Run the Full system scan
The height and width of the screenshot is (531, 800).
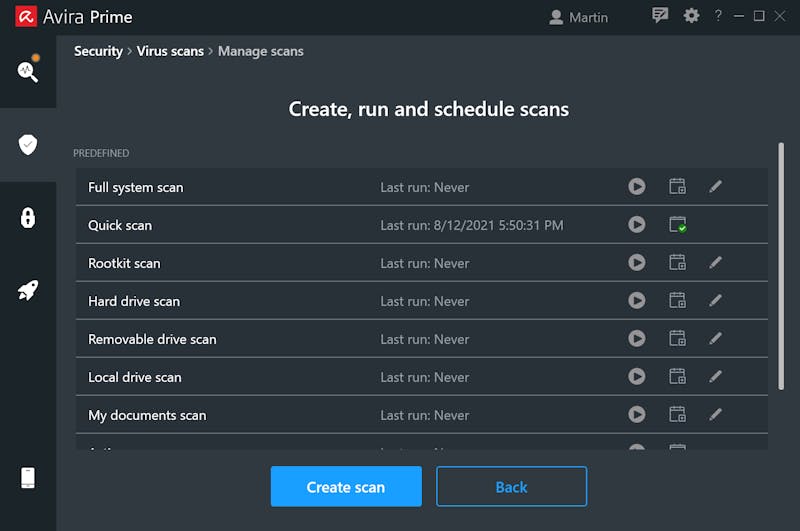pos(636,187)
